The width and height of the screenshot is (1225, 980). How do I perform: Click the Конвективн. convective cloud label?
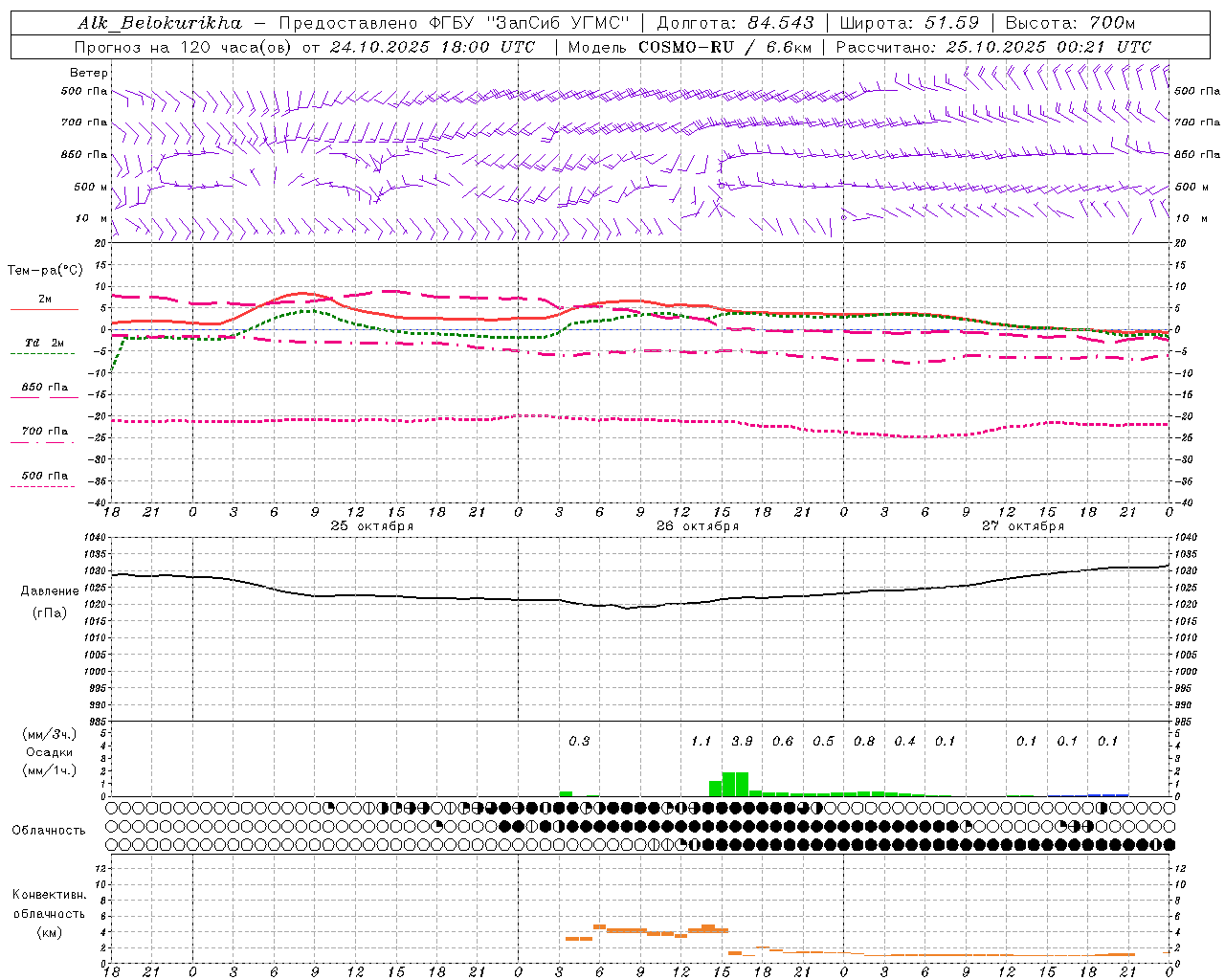pos(49,895)
